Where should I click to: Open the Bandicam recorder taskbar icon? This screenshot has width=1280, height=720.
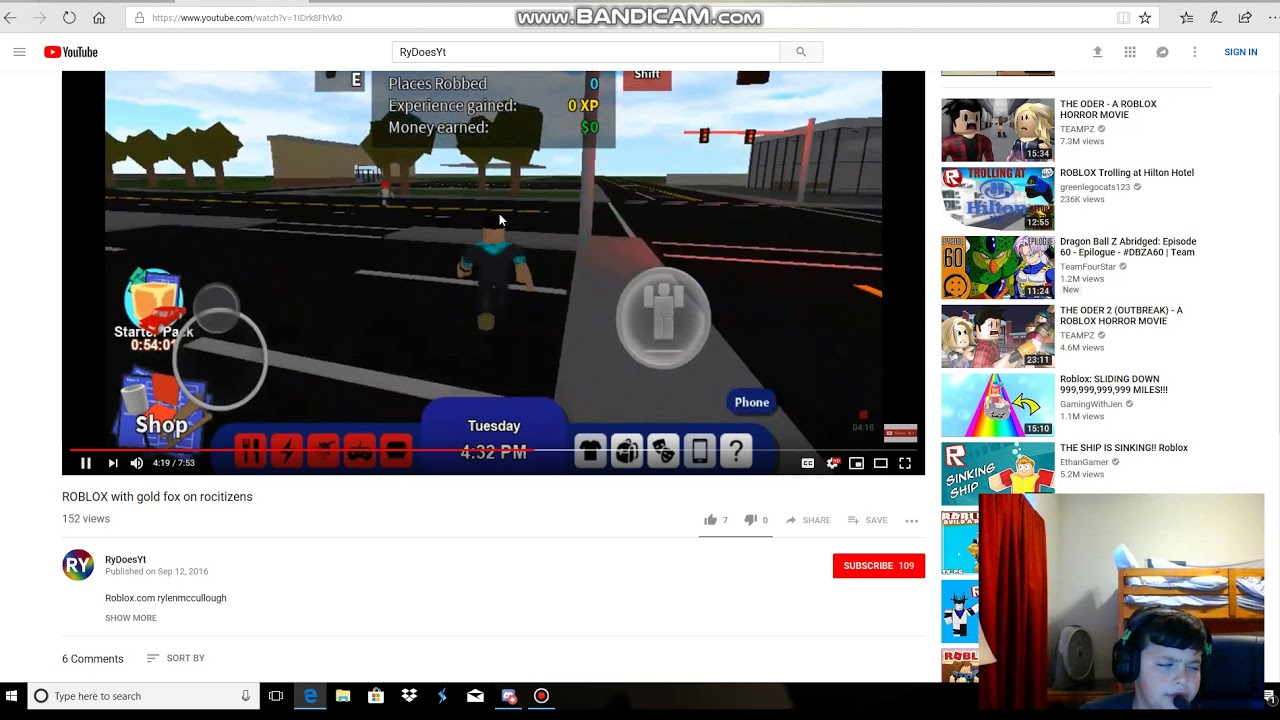point(541,696)
